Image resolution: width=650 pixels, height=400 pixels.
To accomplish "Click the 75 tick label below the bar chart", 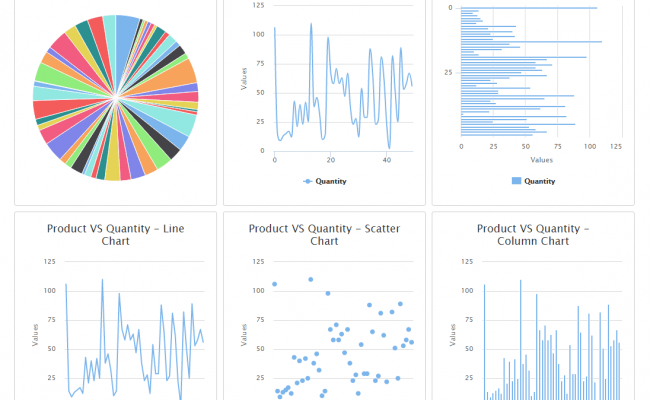I will click(558, 146).
